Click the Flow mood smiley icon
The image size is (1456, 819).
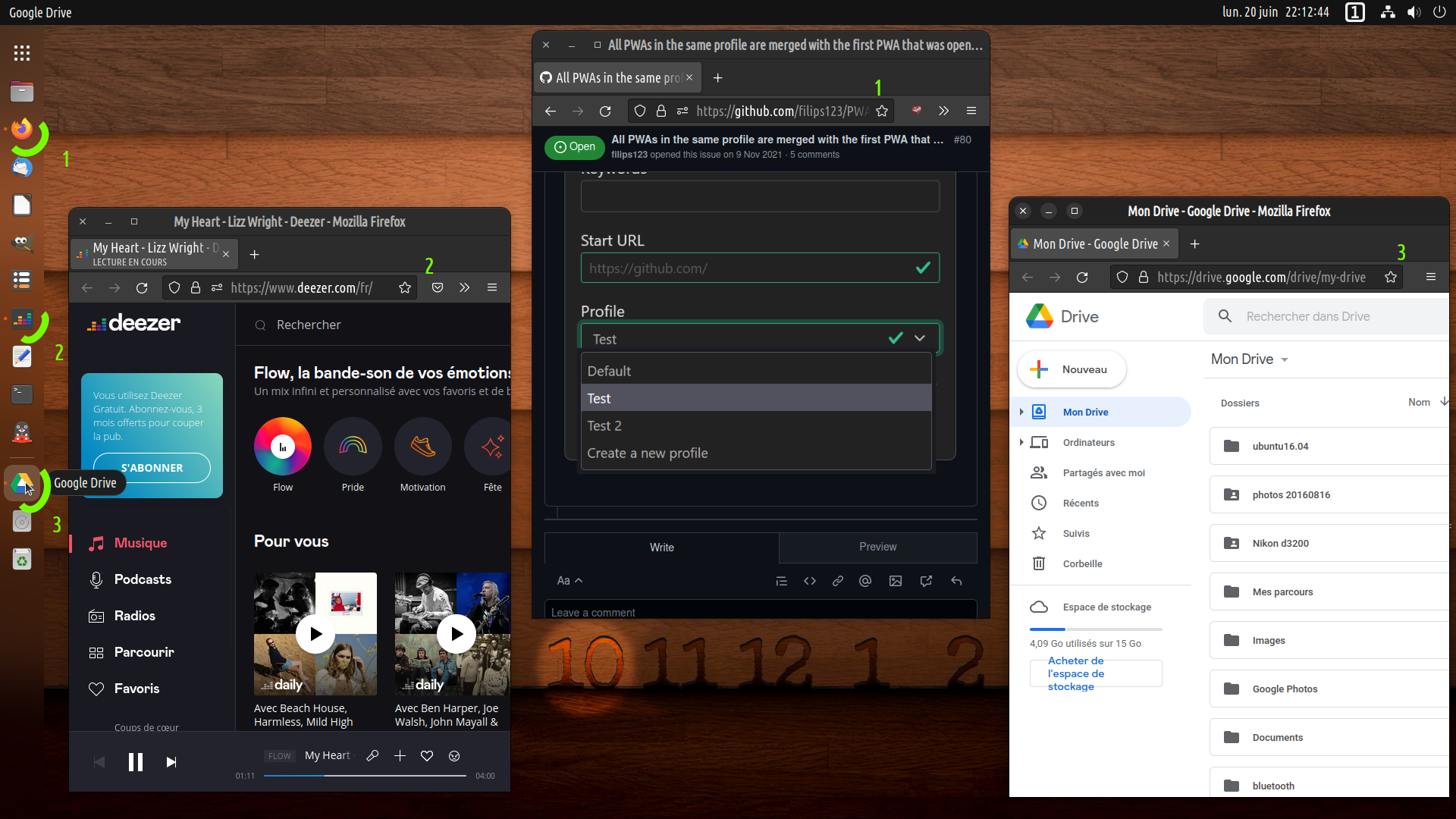tap(454, 755)
